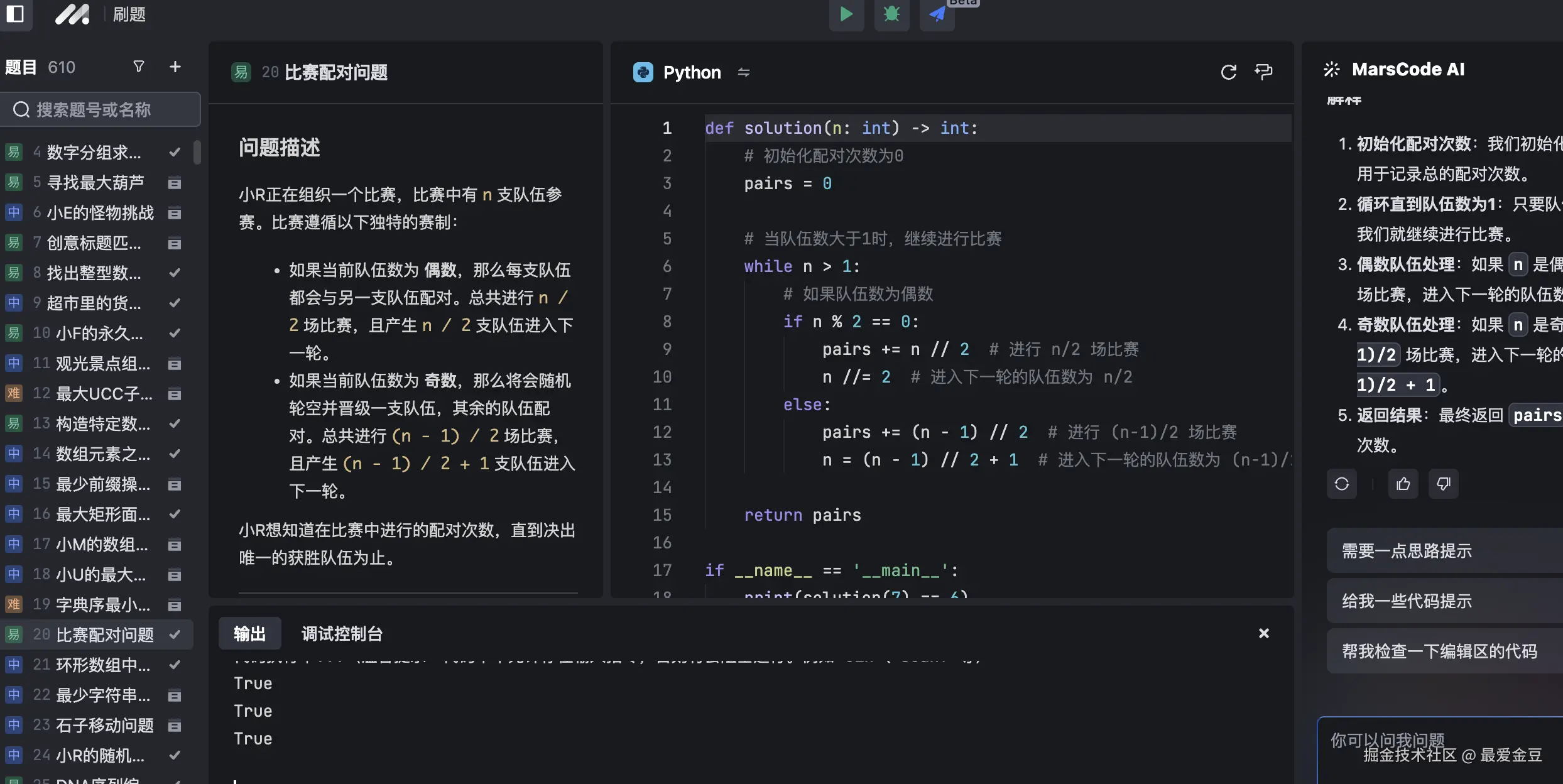Select the 输出 tab
Image resolution: width=1563 pixels, height=784 pixels.
click(249, 634)
